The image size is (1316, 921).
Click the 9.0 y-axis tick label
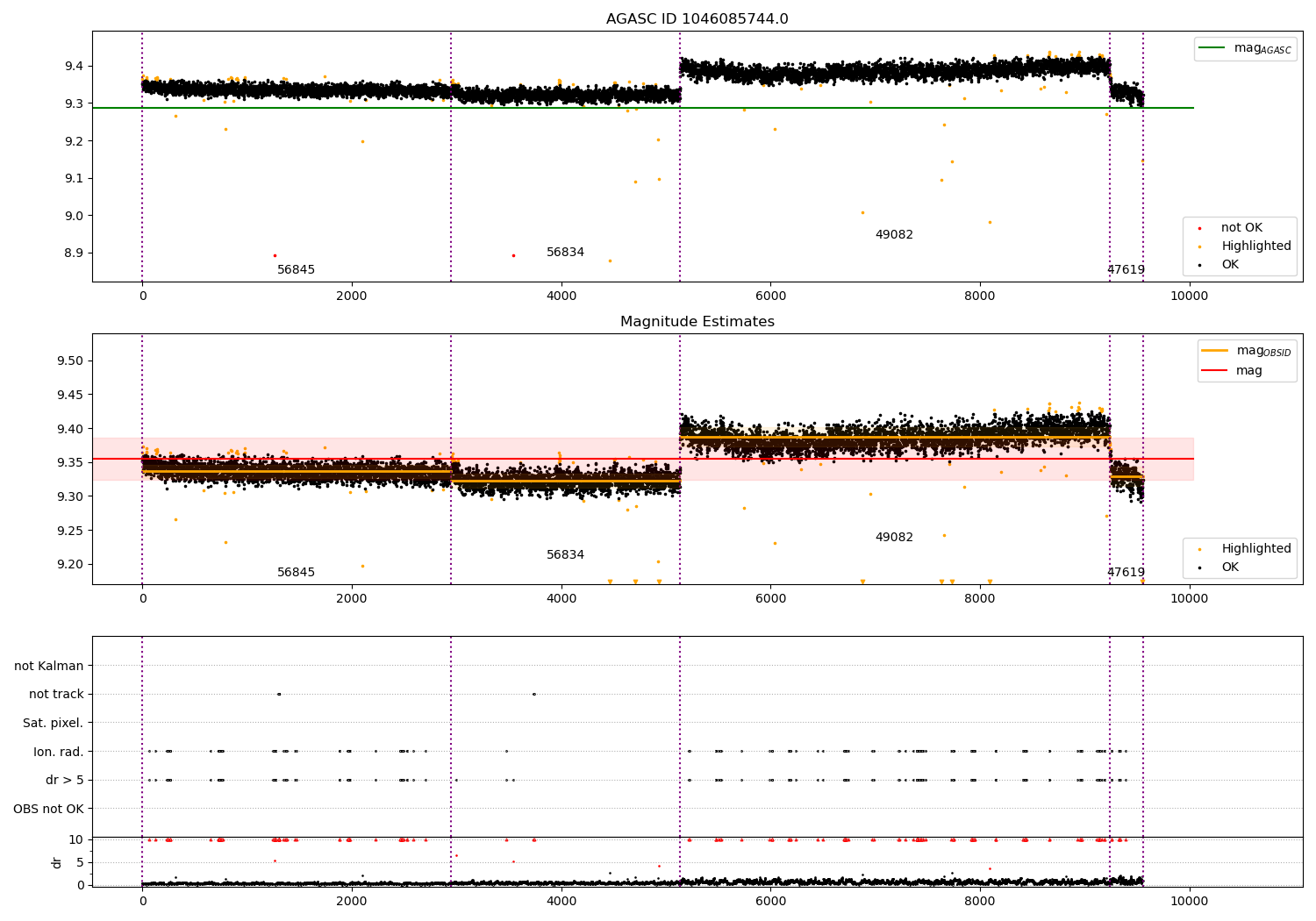coord(74,216)
